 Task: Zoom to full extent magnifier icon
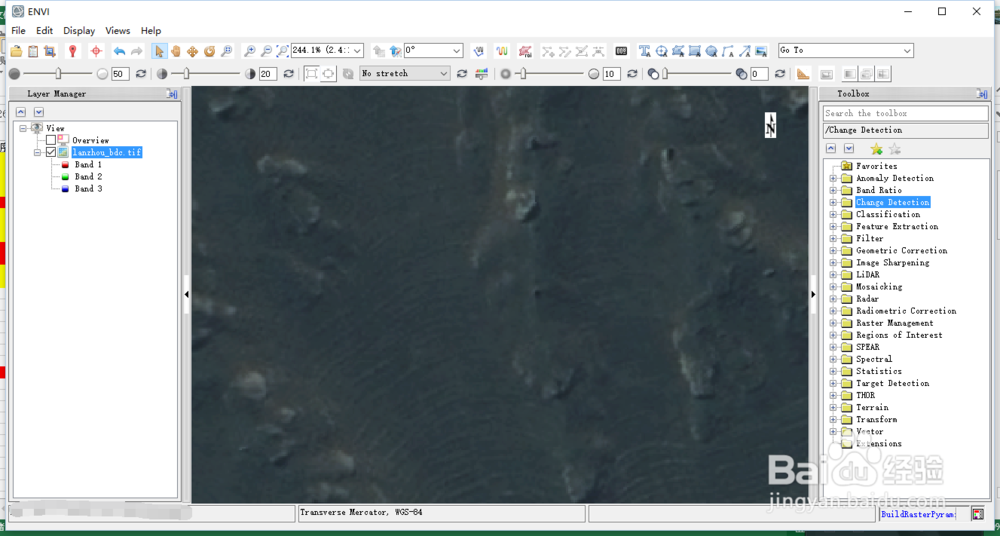click(x=283, y=50)
